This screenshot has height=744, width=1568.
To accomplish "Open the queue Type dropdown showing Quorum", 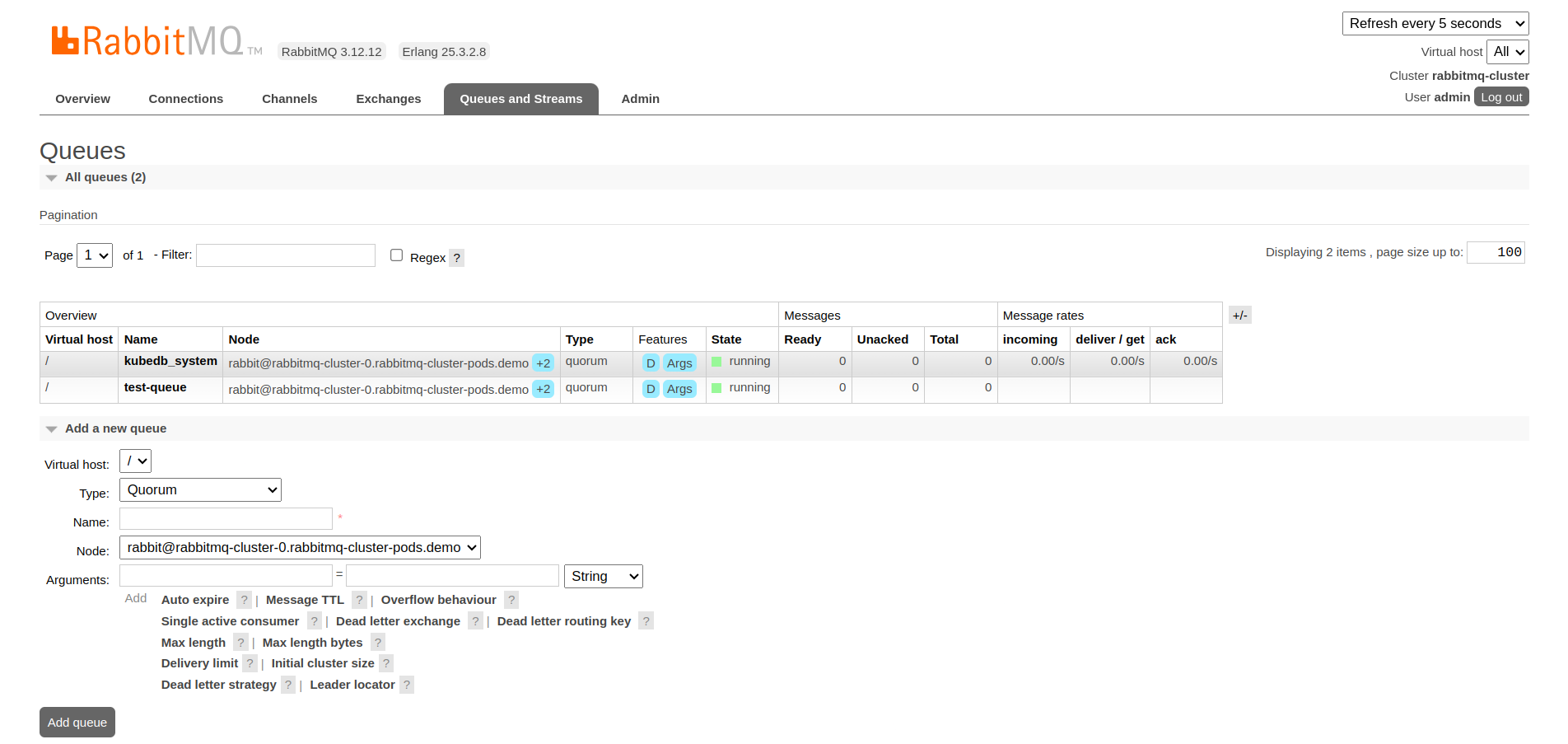I will coord(200,490).
